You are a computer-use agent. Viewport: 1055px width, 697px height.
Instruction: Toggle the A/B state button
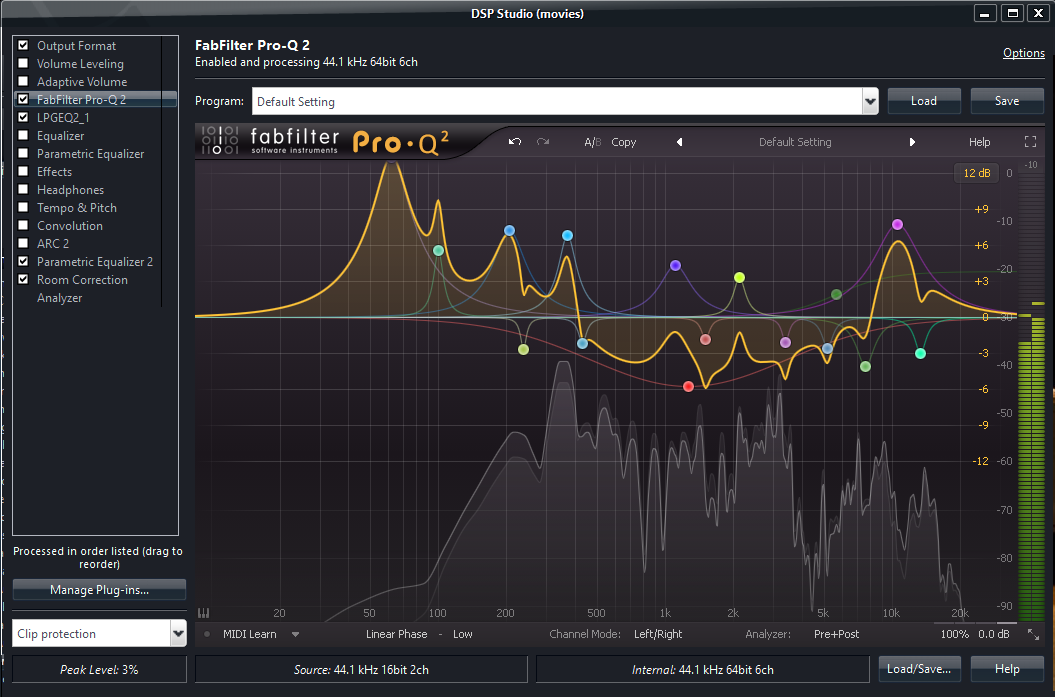click(592, 142)
